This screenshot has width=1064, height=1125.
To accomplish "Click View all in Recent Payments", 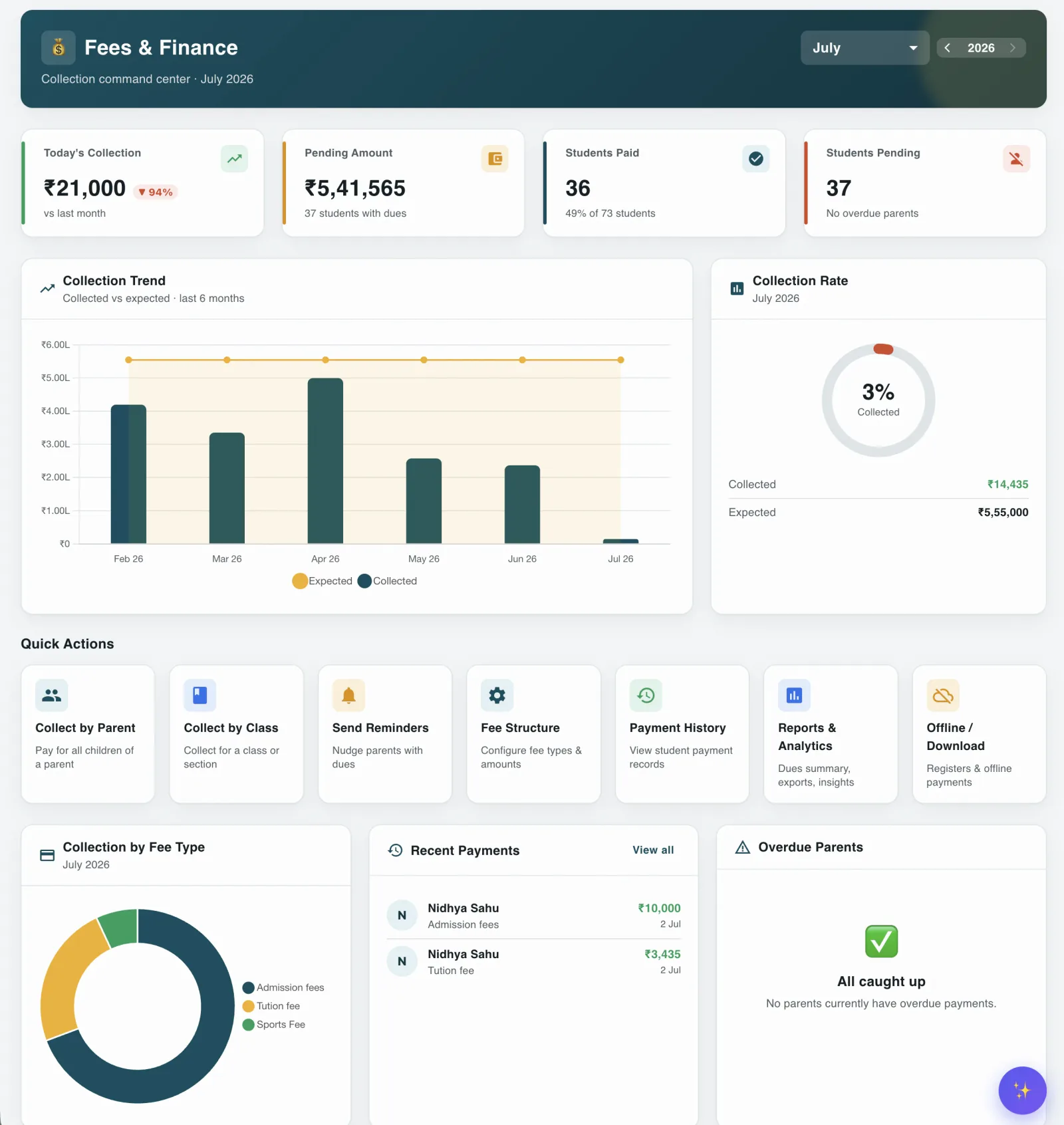I will pos(653,850).
